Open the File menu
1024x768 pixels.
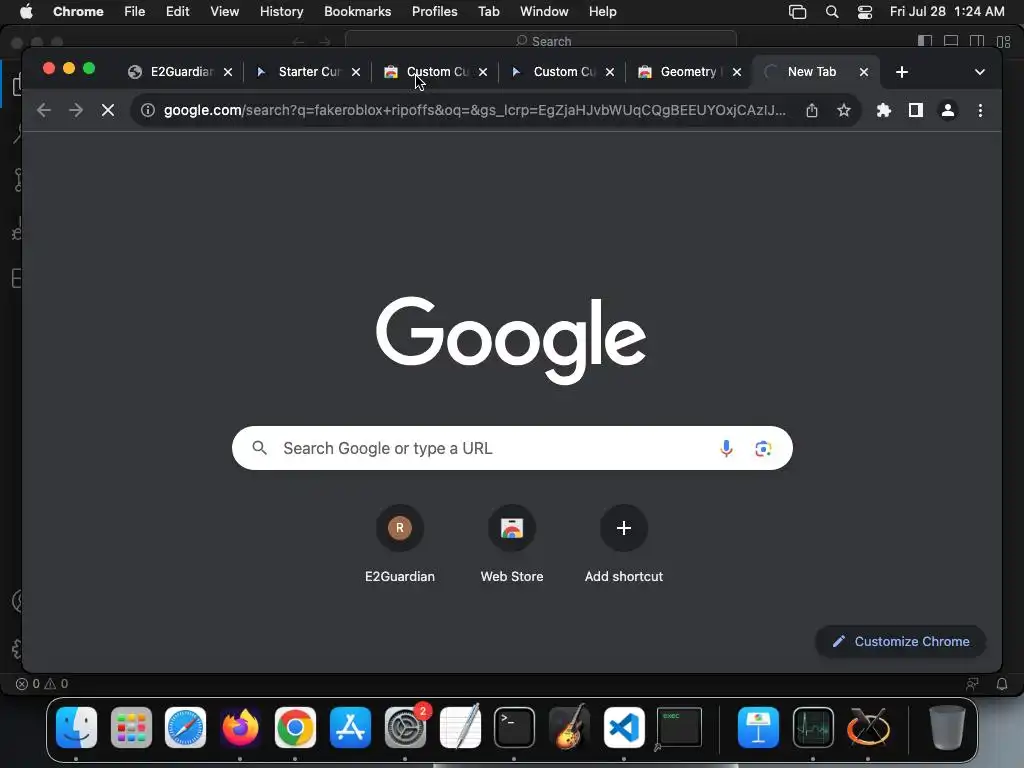135,12
